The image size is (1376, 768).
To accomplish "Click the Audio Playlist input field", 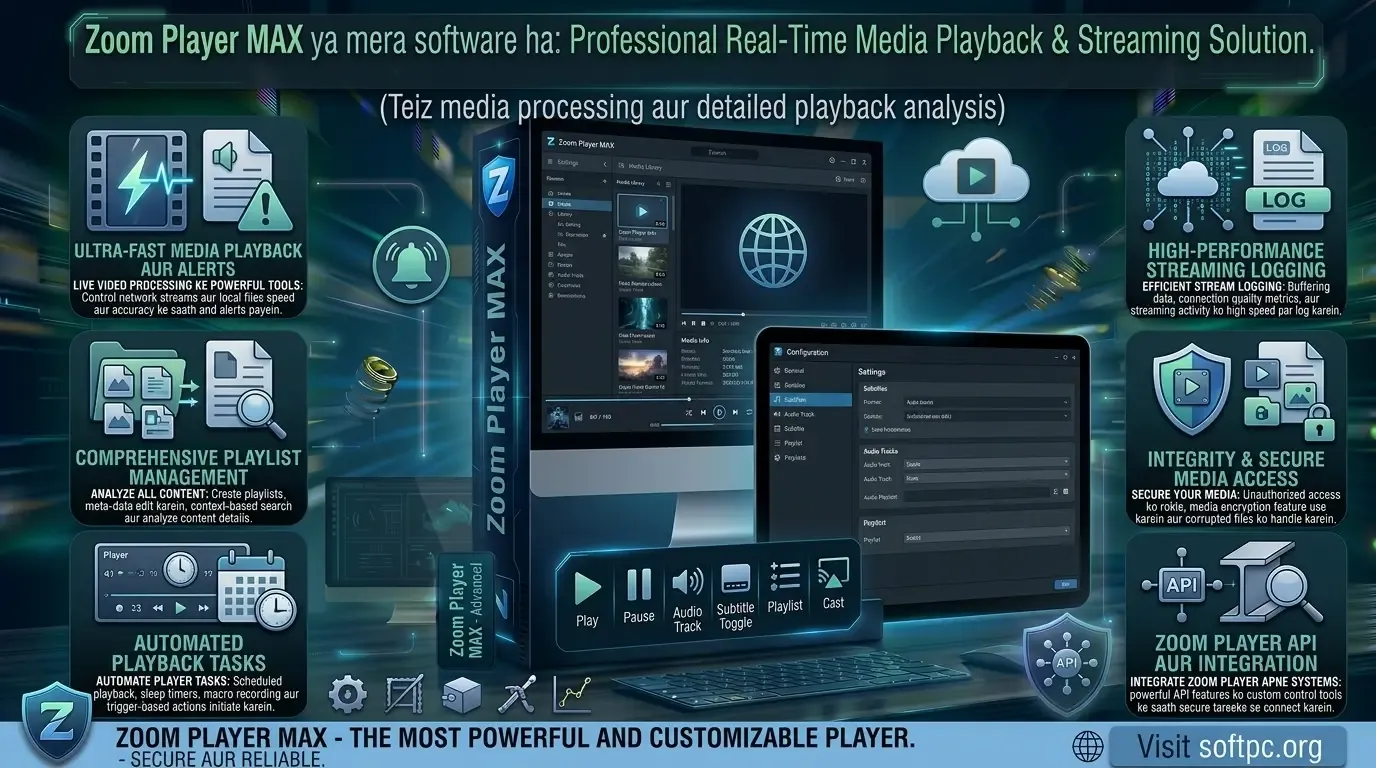I will [x=975, y=494].
